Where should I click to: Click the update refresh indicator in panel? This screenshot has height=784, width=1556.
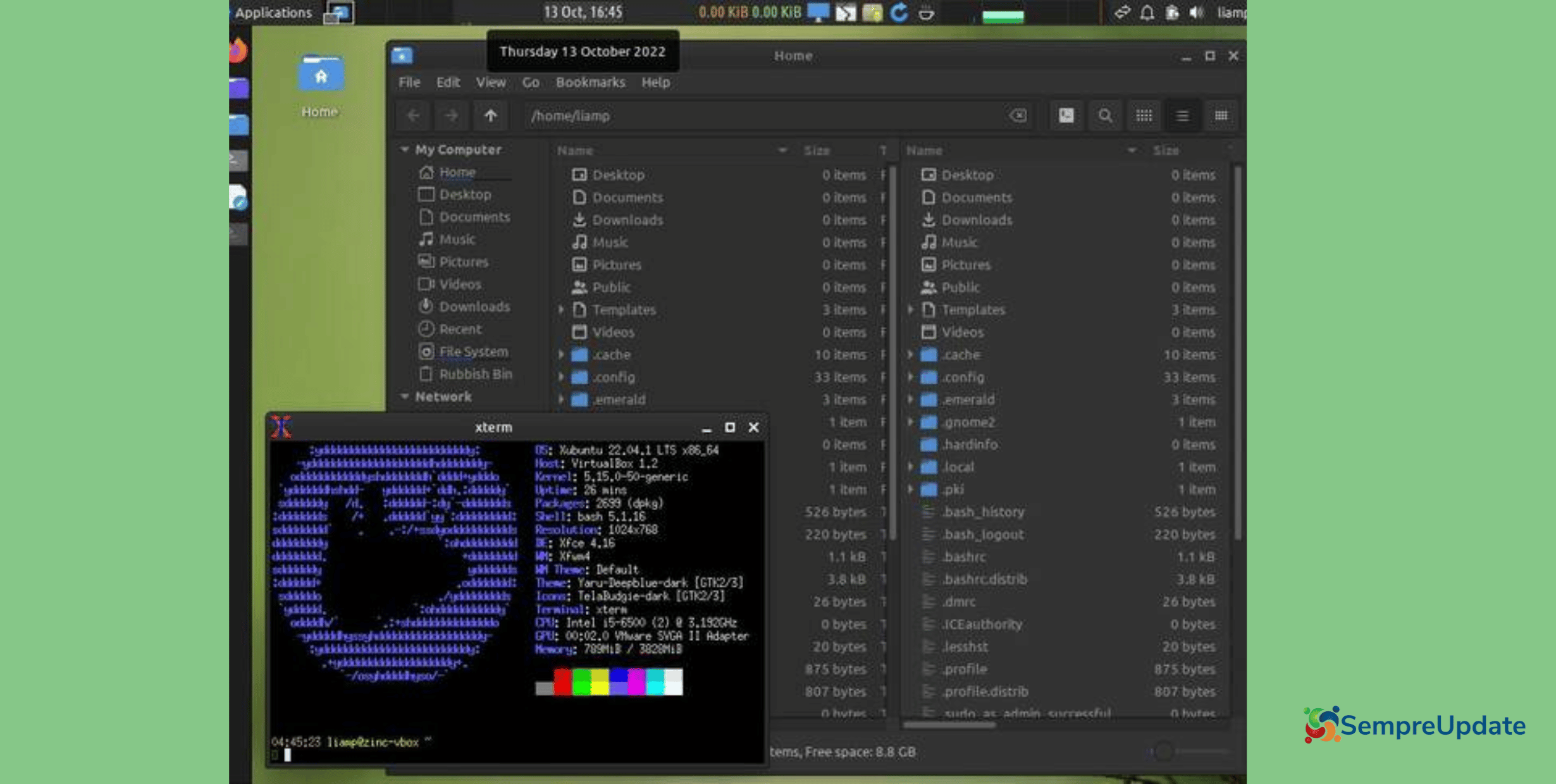(x=899, y=13)
